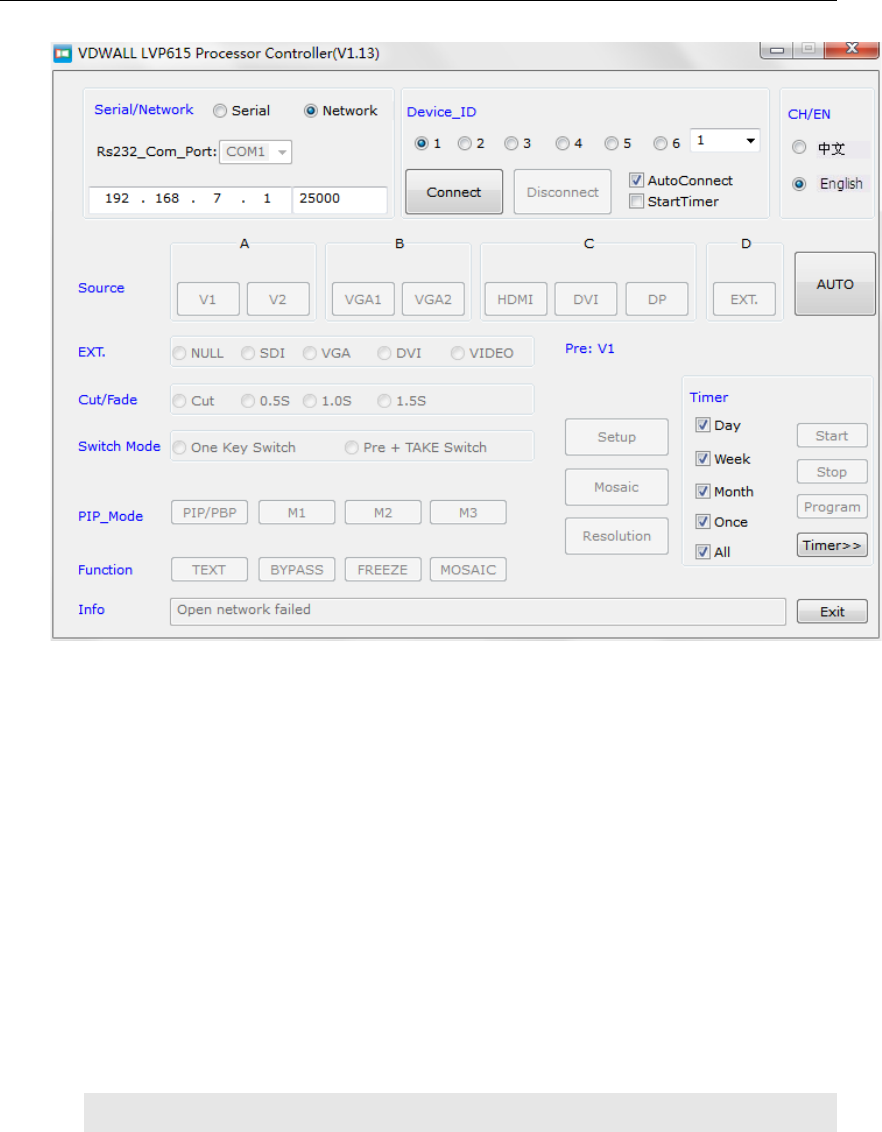Select the English language option
Screen dimensions: 882x1132
tap(799, 184)
